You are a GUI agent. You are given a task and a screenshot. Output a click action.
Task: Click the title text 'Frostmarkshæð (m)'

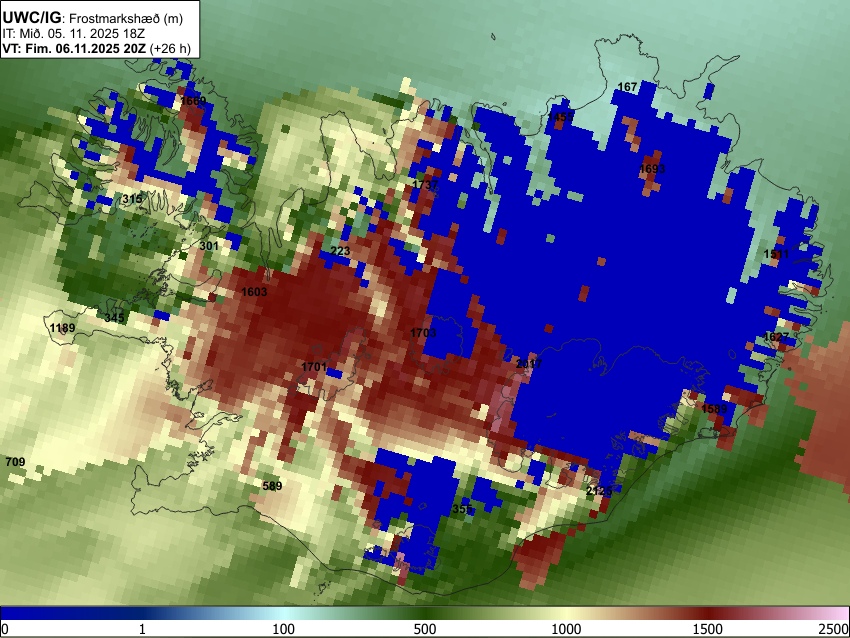(x=126, y=18)
